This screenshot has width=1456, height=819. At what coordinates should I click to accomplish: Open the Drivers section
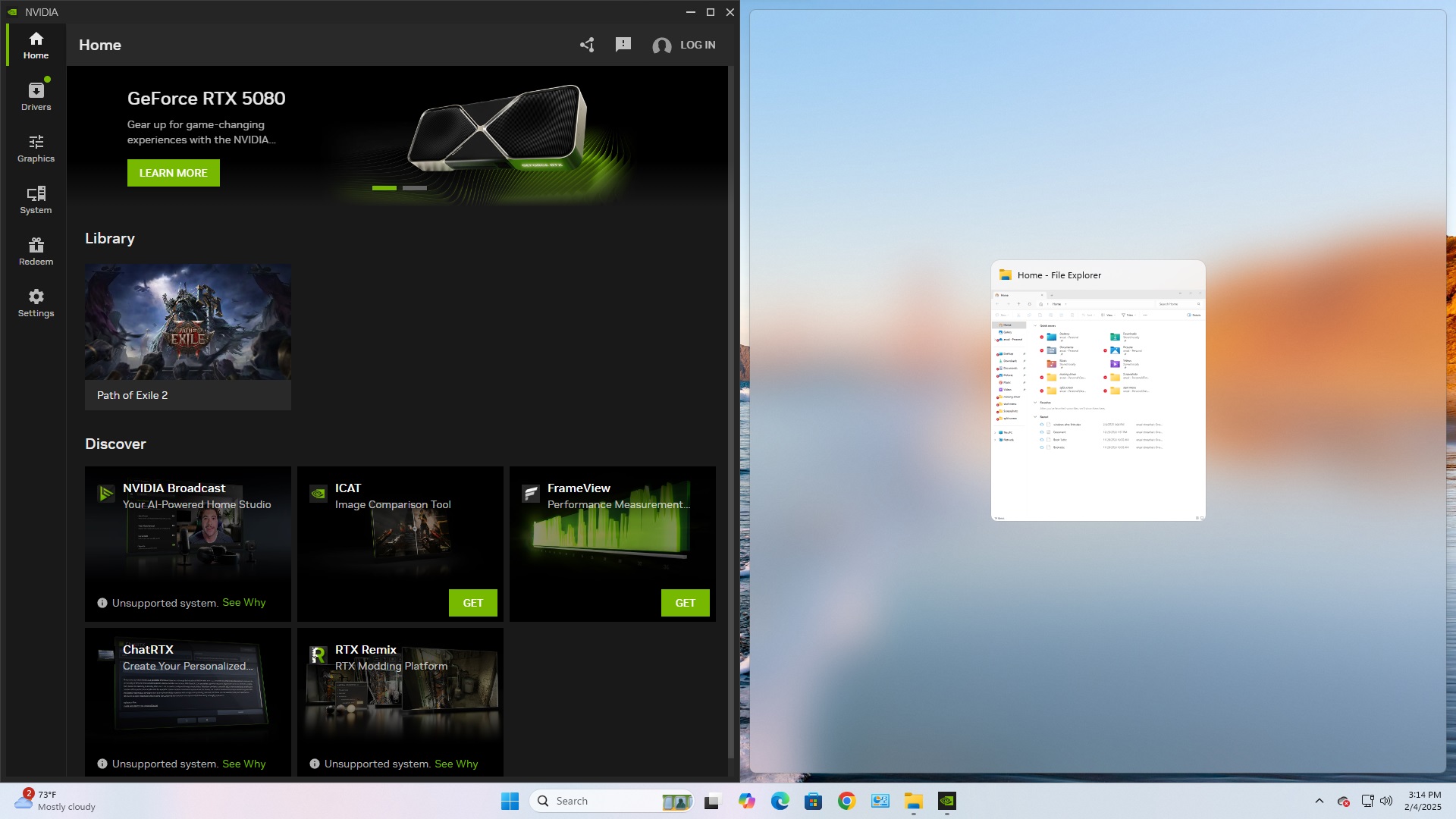[36, 96]
